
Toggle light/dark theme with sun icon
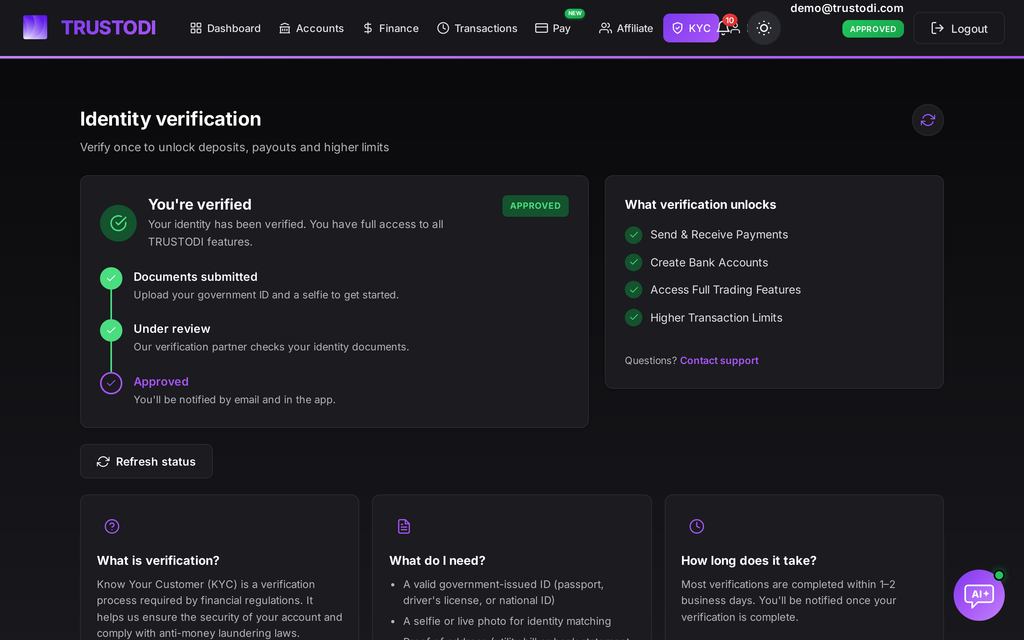point(763,28)
